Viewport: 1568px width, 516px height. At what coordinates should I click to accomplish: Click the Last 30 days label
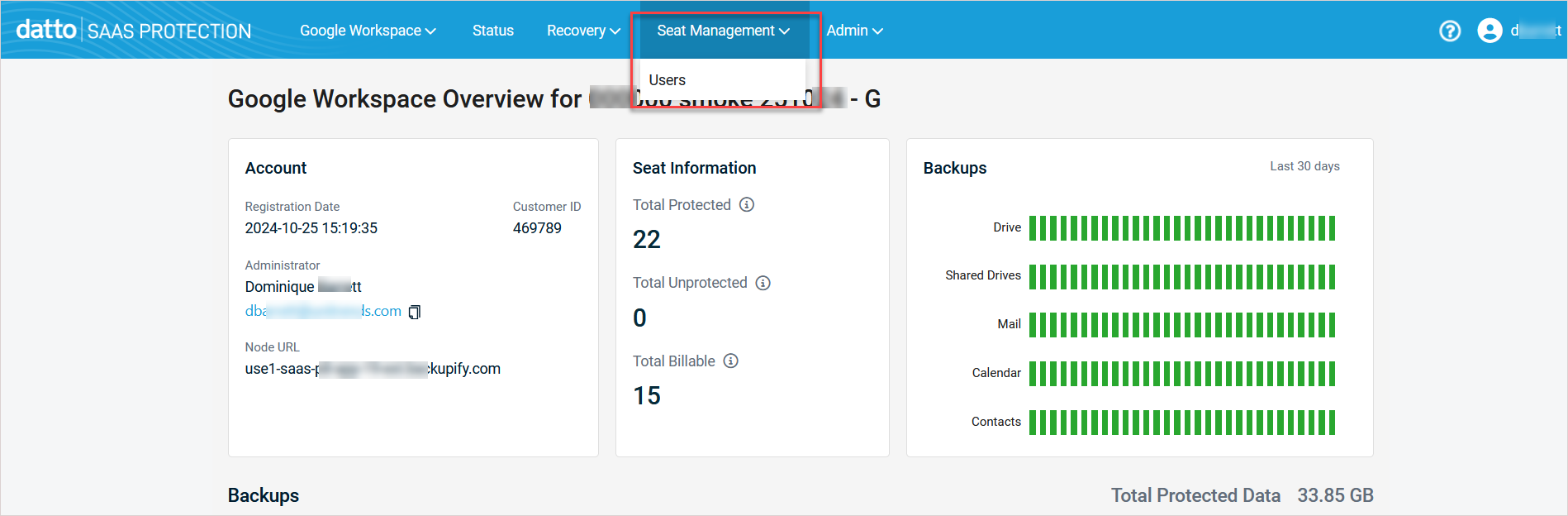tap(1304, 166)
